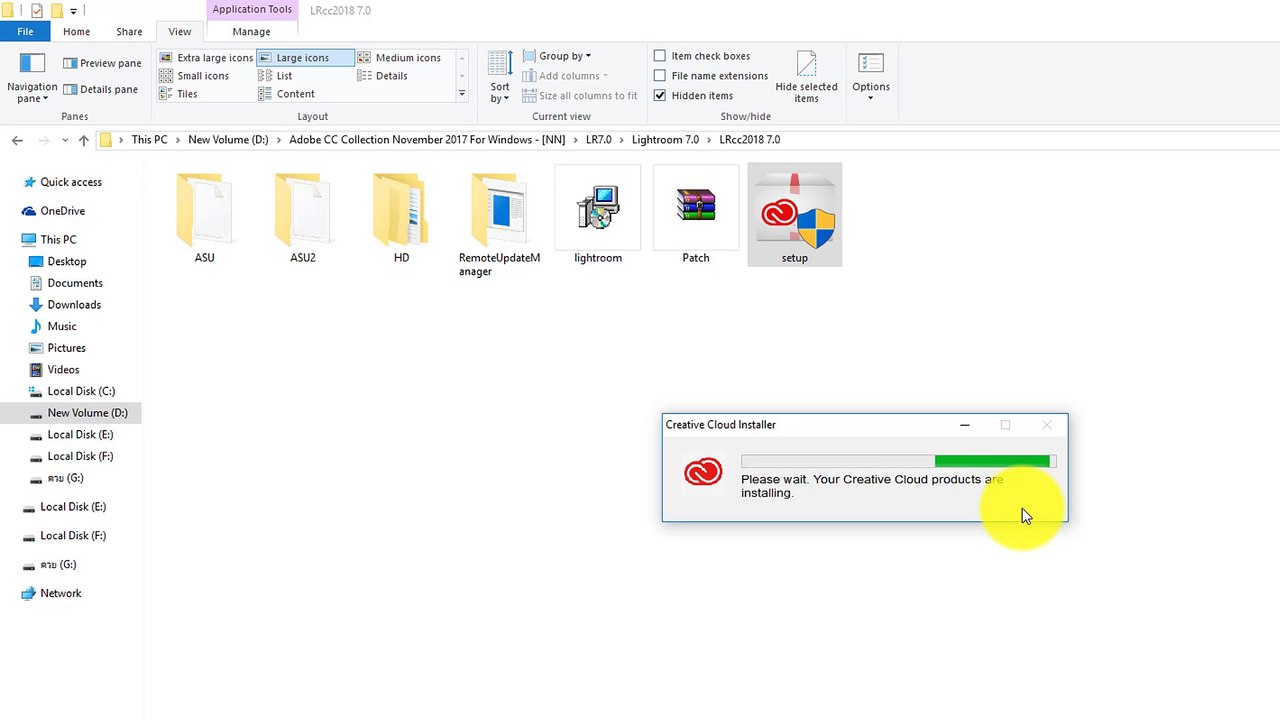Switch layout to Medium icons
The image size is (1280, 720).
pos(399,58)
